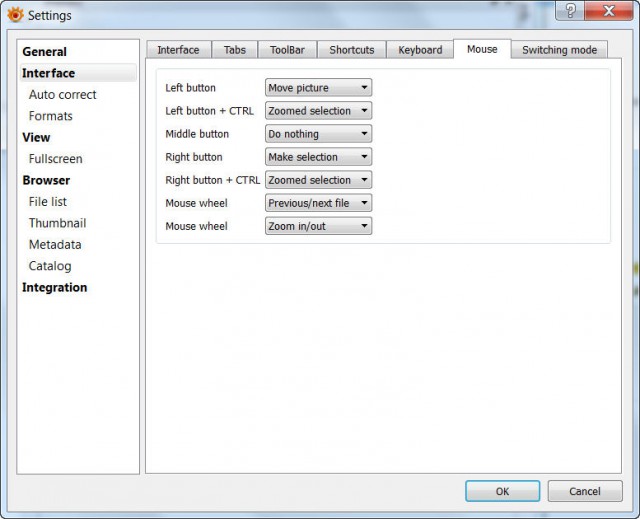Open the Thumbnail settings page
The height and width of the screenshot is (519, 640).
(58, 223)
